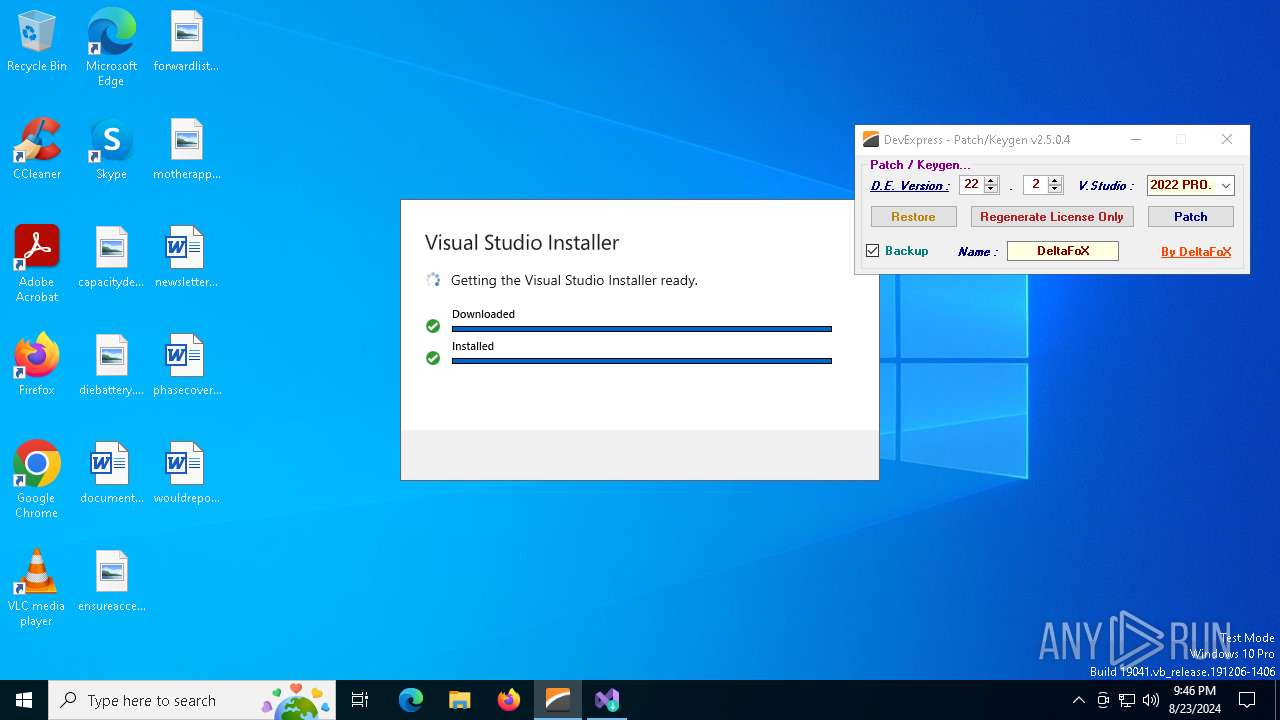Switch to DevExpress keygen taskbar button

558,700
